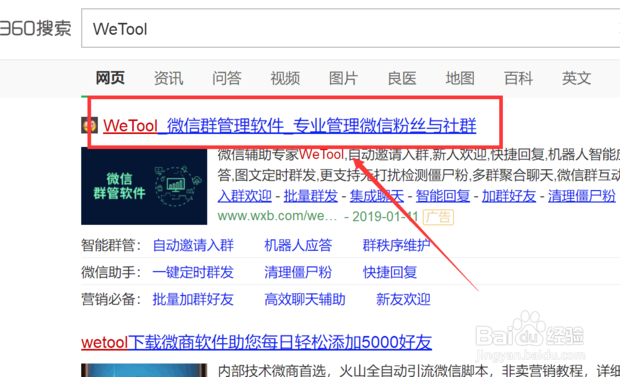Open the 自动邀请入群 link
This screenshot has height=377, width=620.
(193, 245)
